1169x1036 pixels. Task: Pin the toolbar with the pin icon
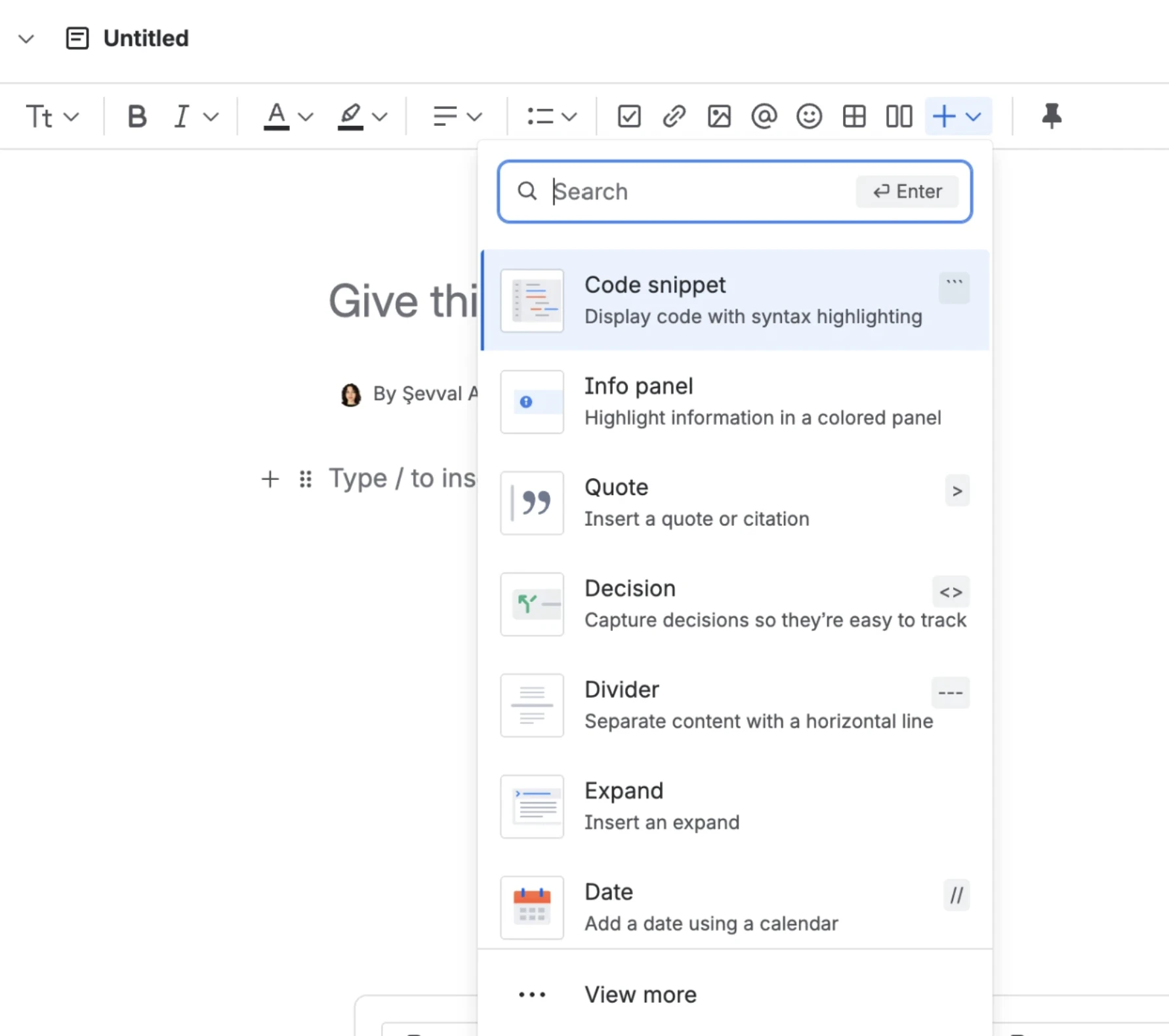(1052, 116)
